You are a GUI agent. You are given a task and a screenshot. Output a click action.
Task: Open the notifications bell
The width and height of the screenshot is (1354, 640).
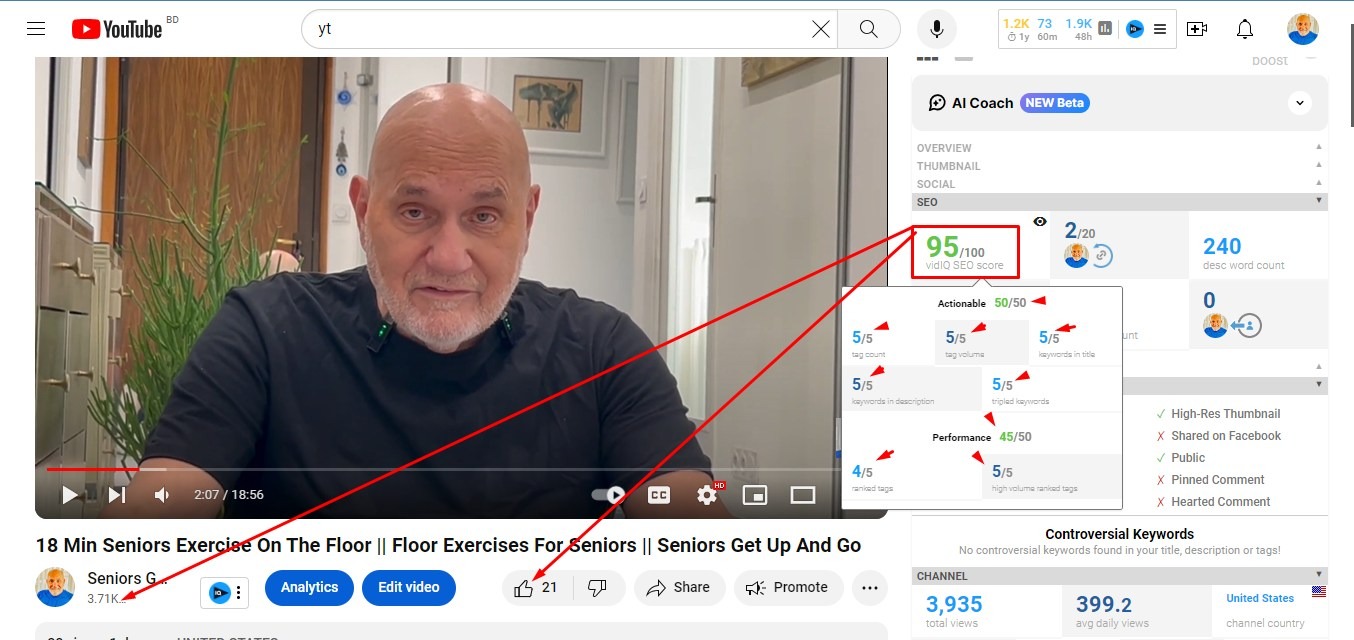(1245, 29)
